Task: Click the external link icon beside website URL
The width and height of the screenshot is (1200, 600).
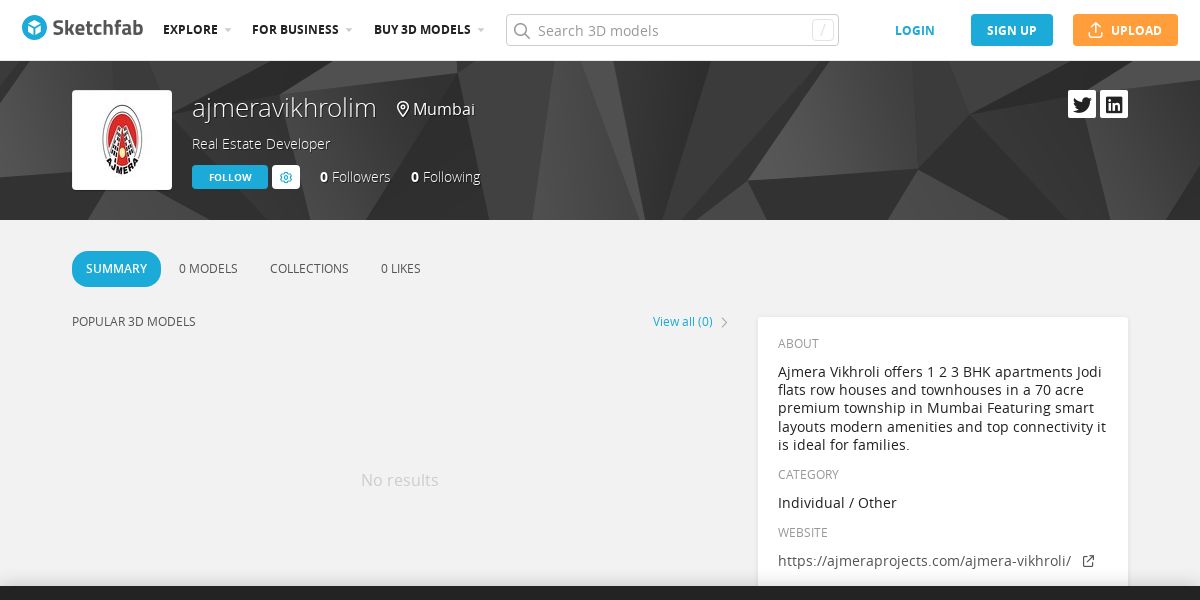Action: tap(1088, 561)
